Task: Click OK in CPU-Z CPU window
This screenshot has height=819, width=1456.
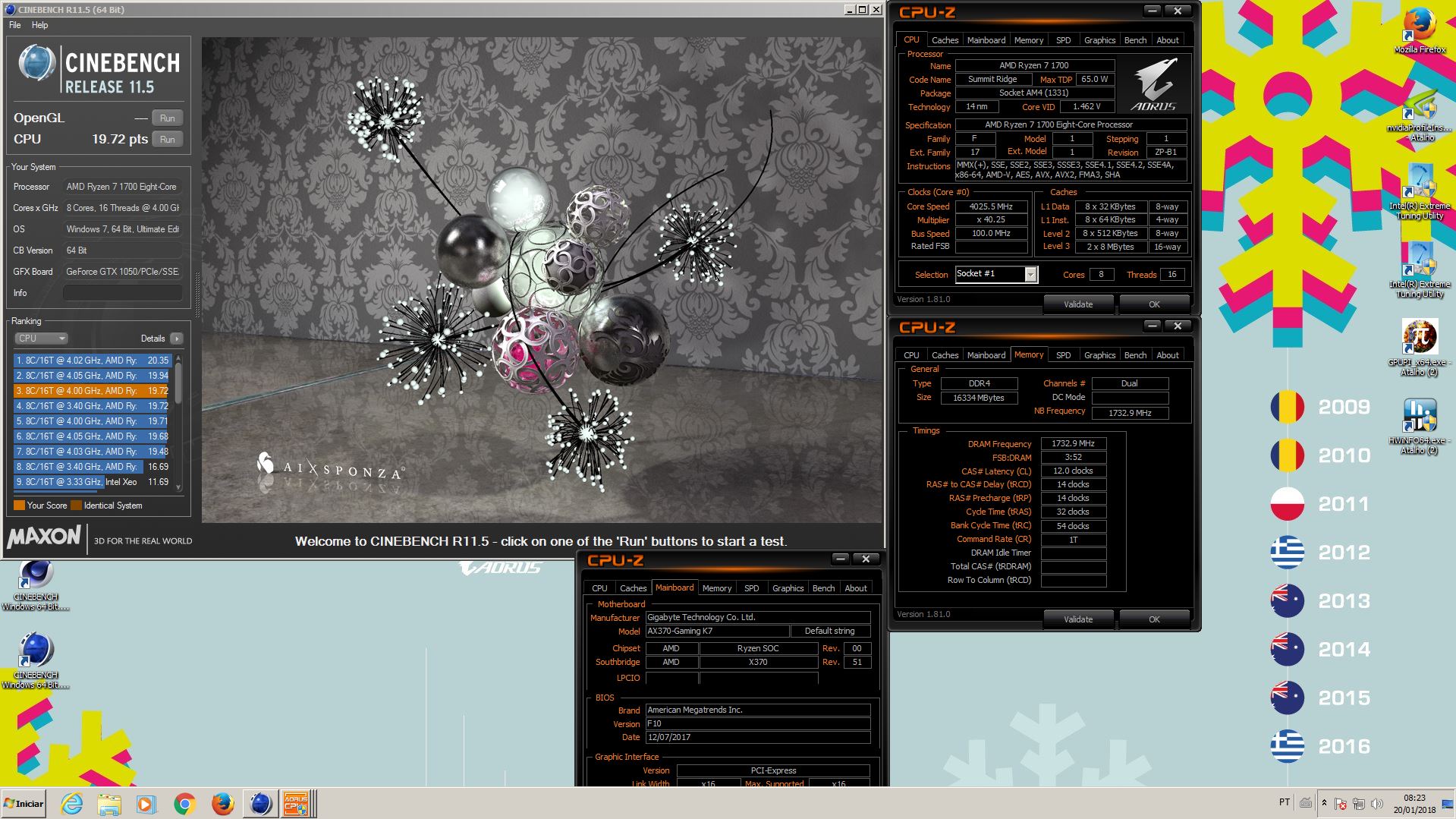Action: coord(1154,304)
